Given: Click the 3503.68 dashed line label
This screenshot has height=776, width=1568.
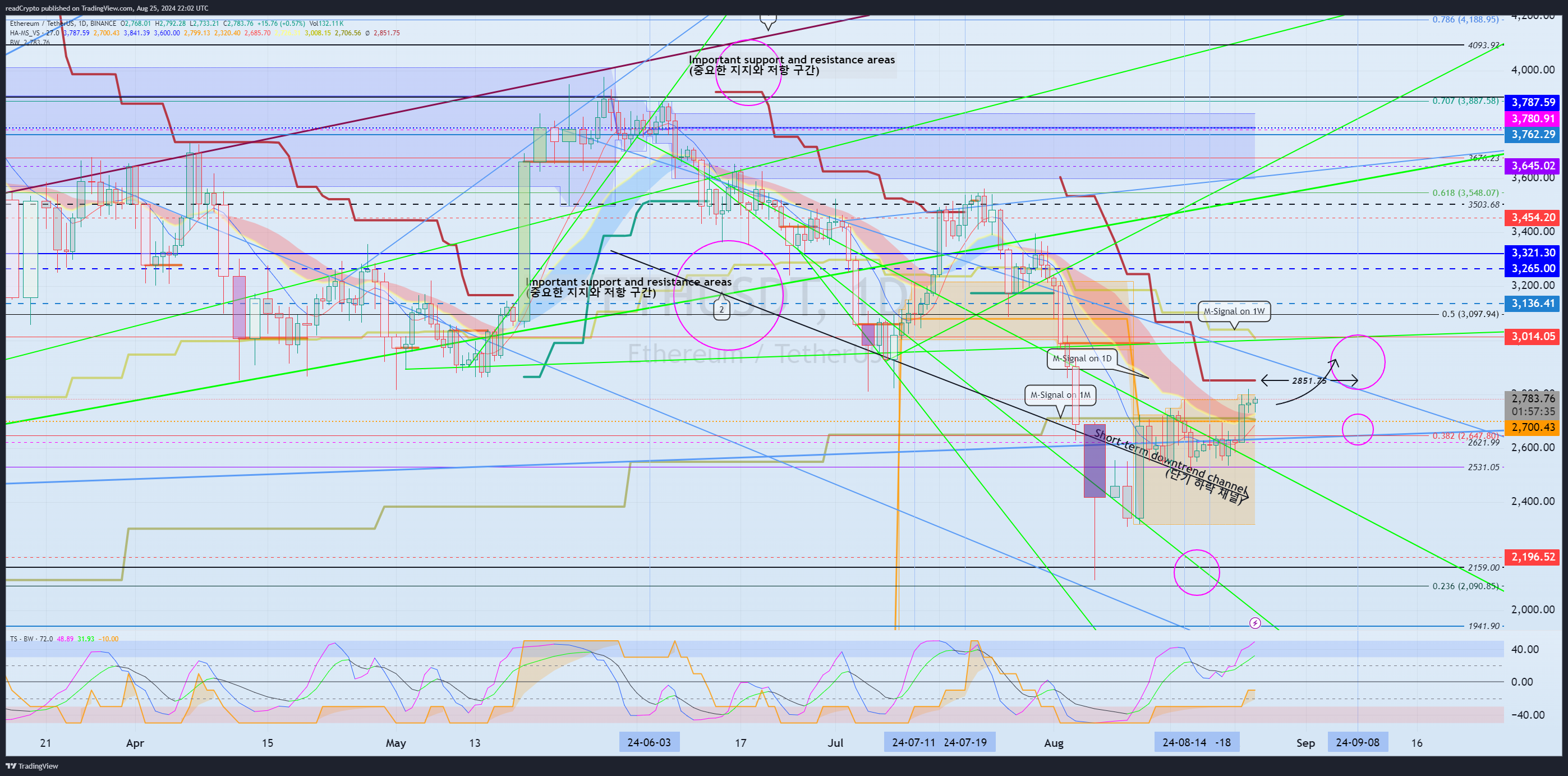Looking at the screenshot, I should coord(1483,204).
